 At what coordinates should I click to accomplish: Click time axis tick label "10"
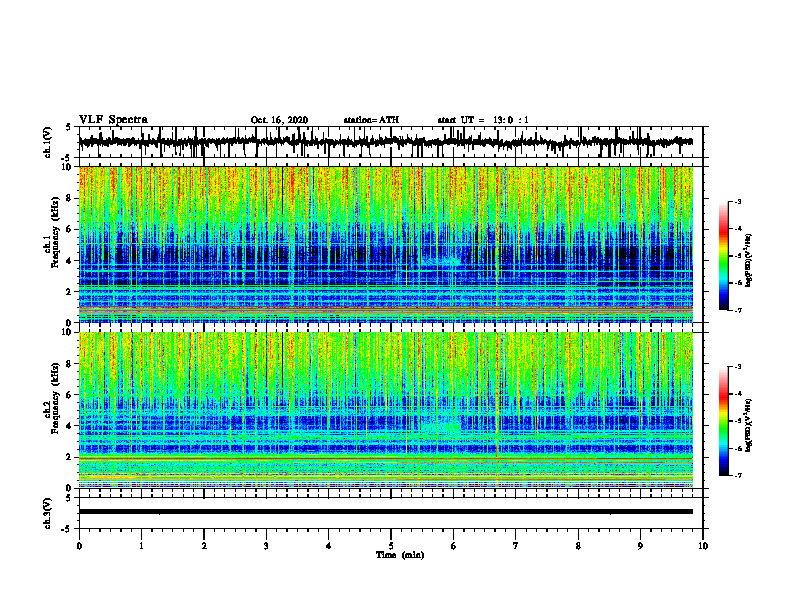tap(703, 546)
